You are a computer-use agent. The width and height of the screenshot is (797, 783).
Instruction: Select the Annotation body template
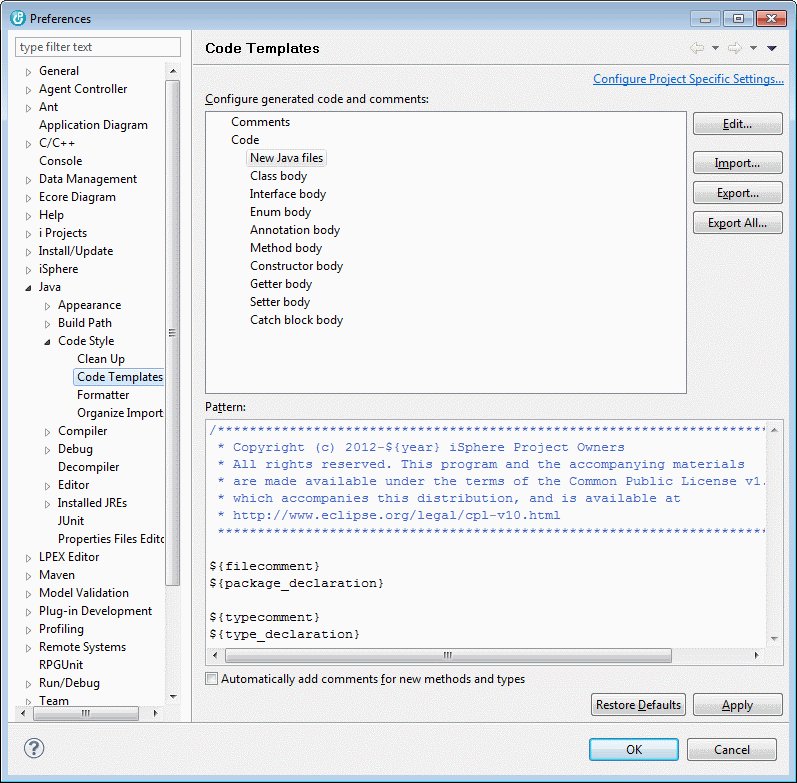(295, 230)
